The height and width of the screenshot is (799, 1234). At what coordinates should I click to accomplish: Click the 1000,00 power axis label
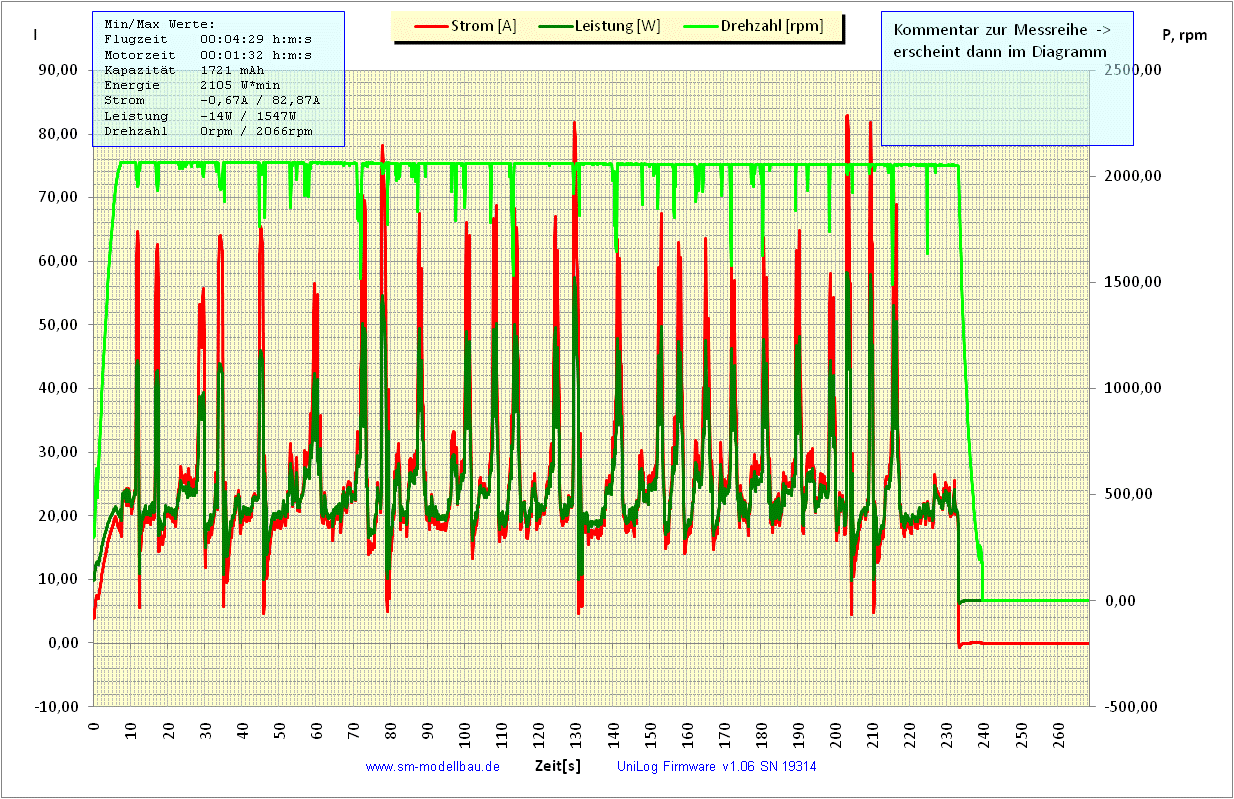click(1131, 388)
